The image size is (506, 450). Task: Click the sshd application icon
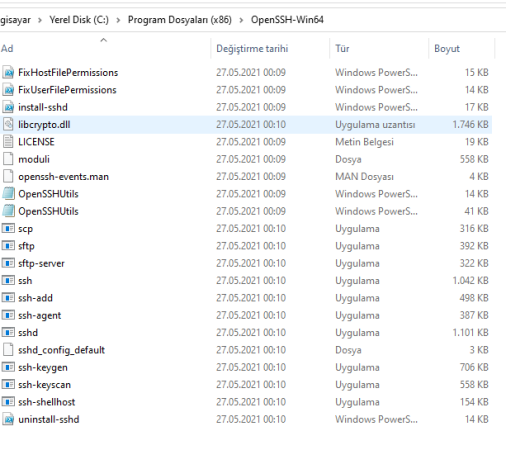pos(8,332)
